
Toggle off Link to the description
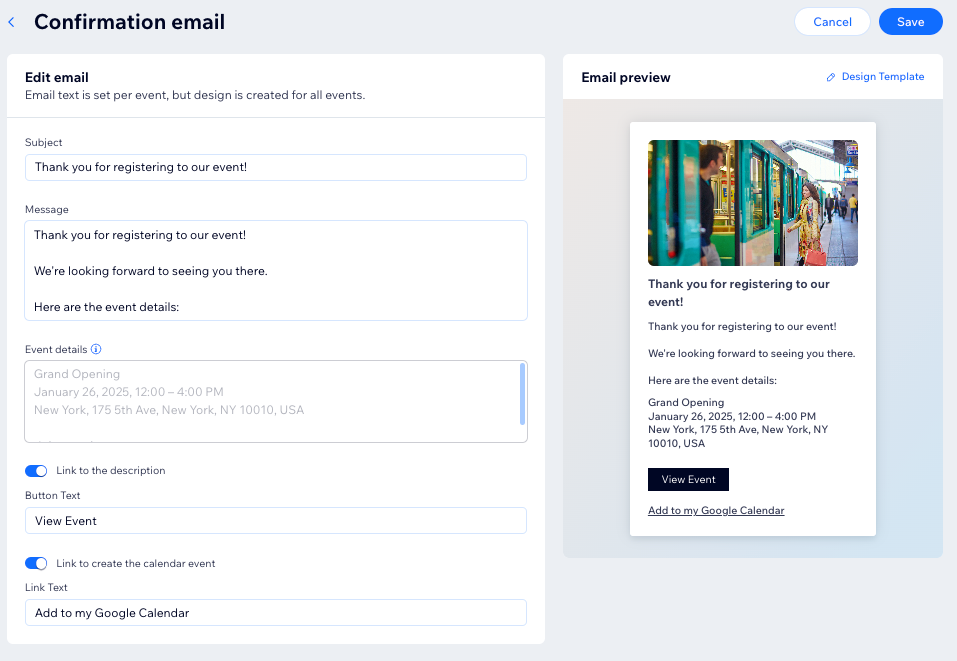point(36,471)
